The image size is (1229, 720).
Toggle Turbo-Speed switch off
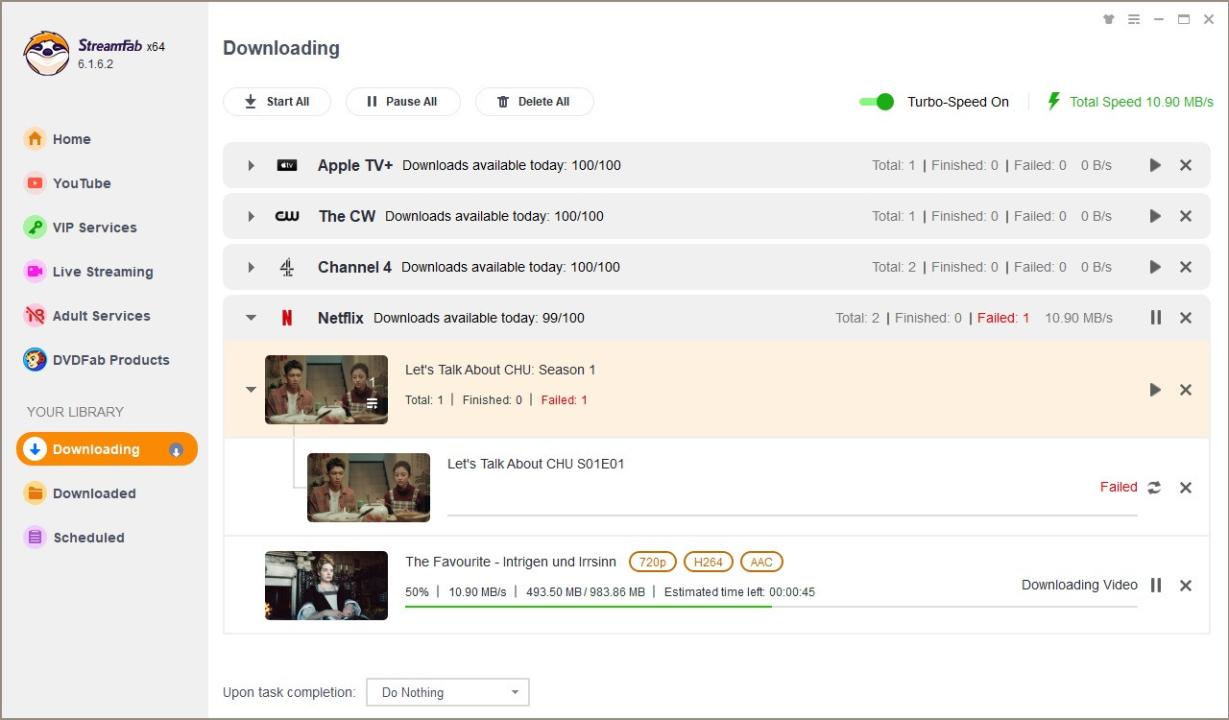coord(876,102)
